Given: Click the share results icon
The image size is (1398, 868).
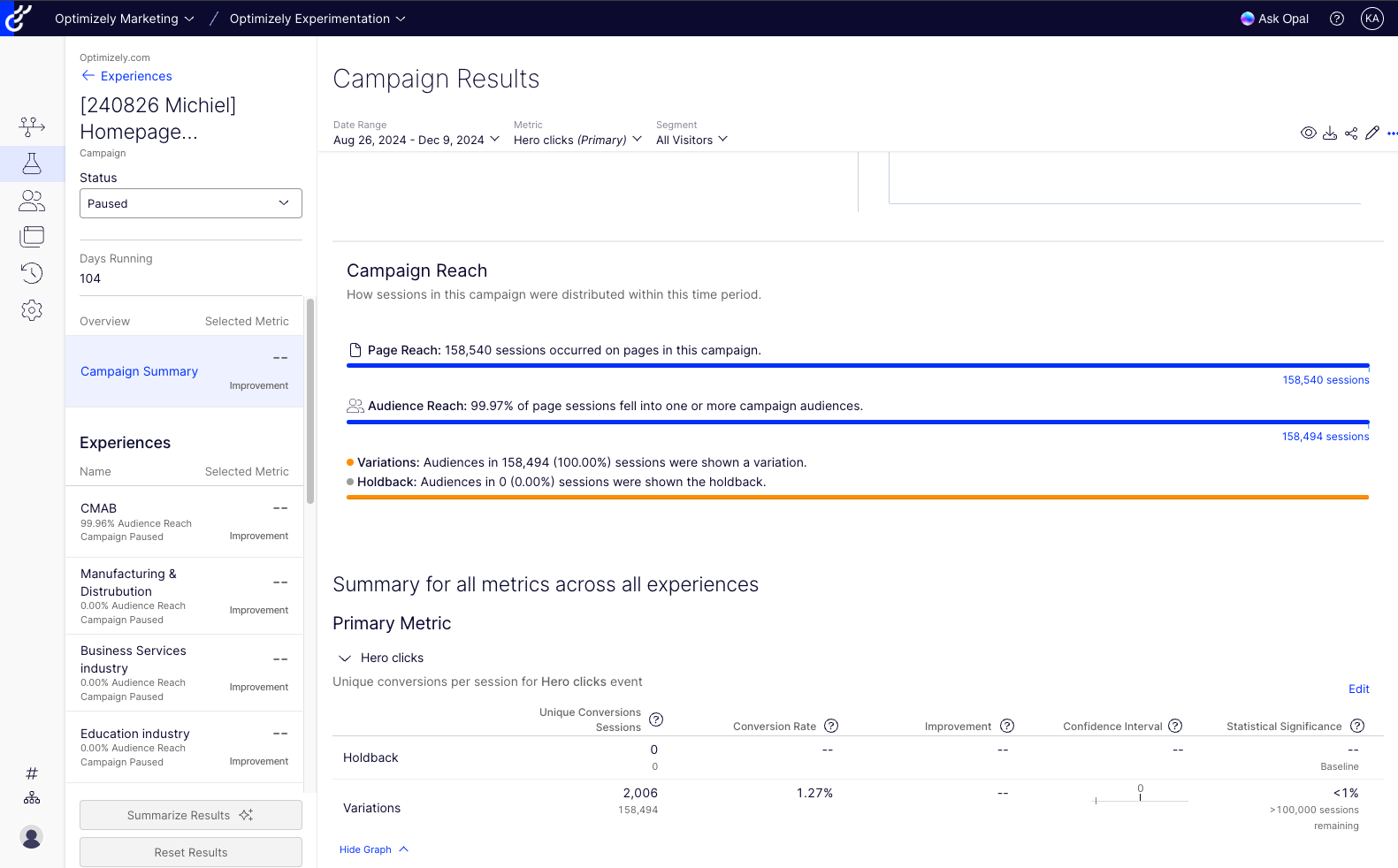Looking at the screenshot, I should 1351,133.
